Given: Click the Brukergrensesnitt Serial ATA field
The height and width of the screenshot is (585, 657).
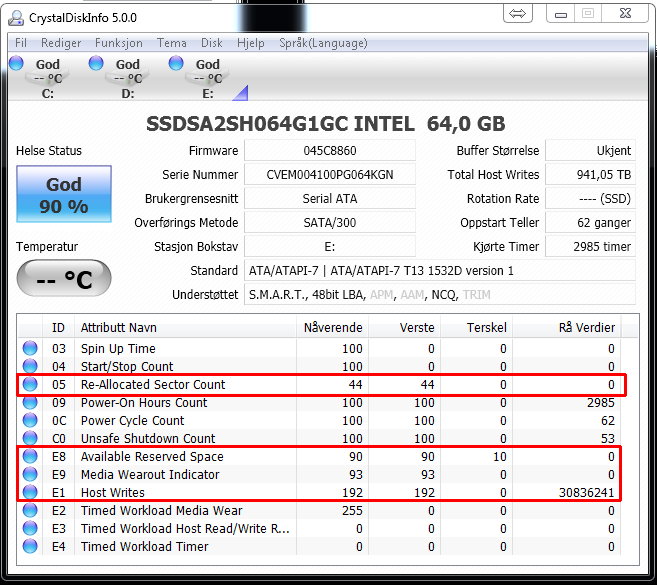Looking at the screenshot, I should pyautogui.click(x=330, y=198).
